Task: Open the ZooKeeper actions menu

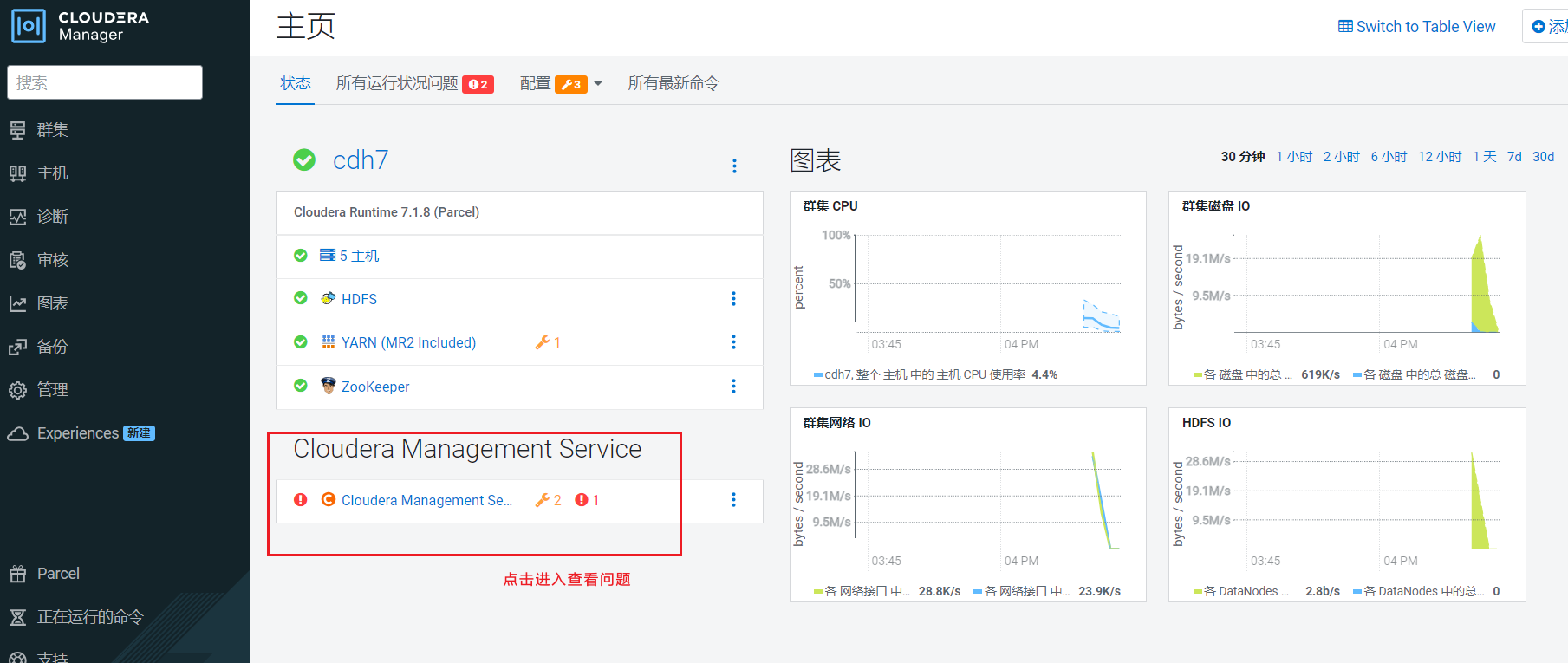Action: click(733, 386)
